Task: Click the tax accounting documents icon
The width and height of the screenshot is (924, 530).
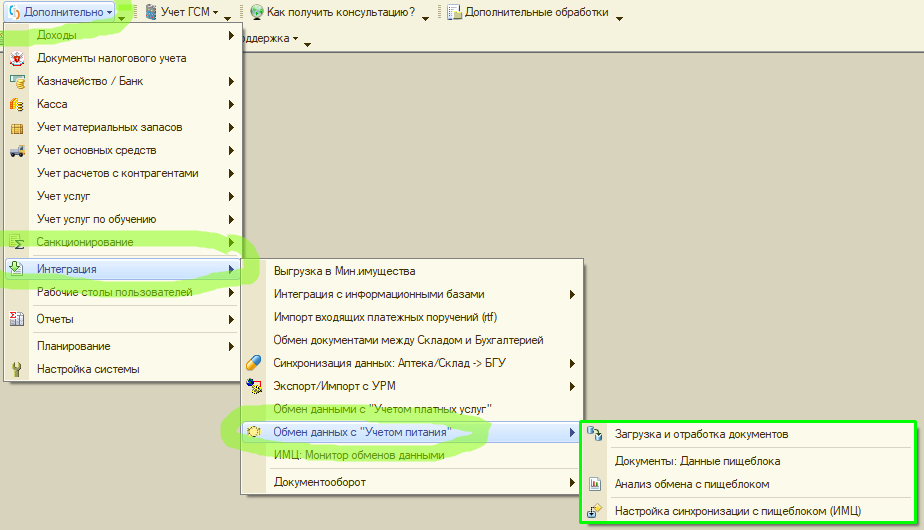Action: coord(17,58)
